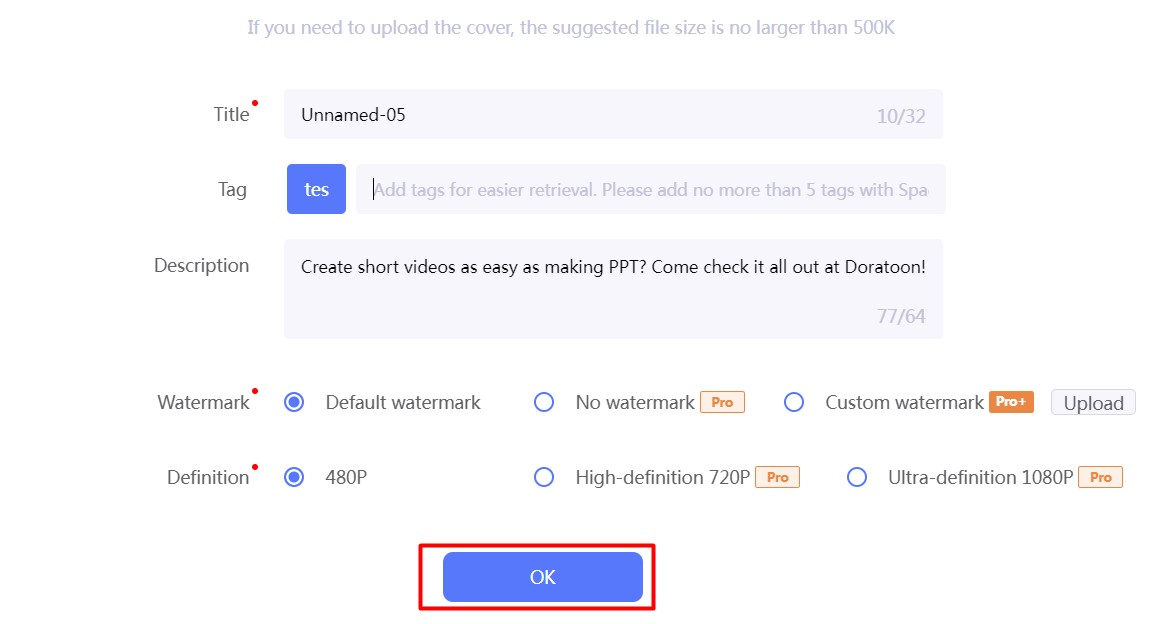
Task: Click the 77/64 description character counter
Action: (x=900, y=317)
